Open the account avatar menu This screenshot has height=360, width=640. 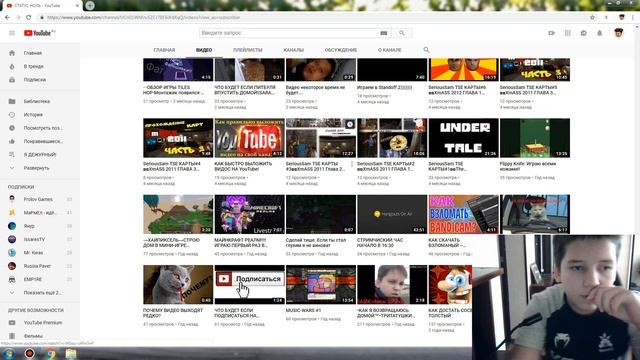(619, 33)
